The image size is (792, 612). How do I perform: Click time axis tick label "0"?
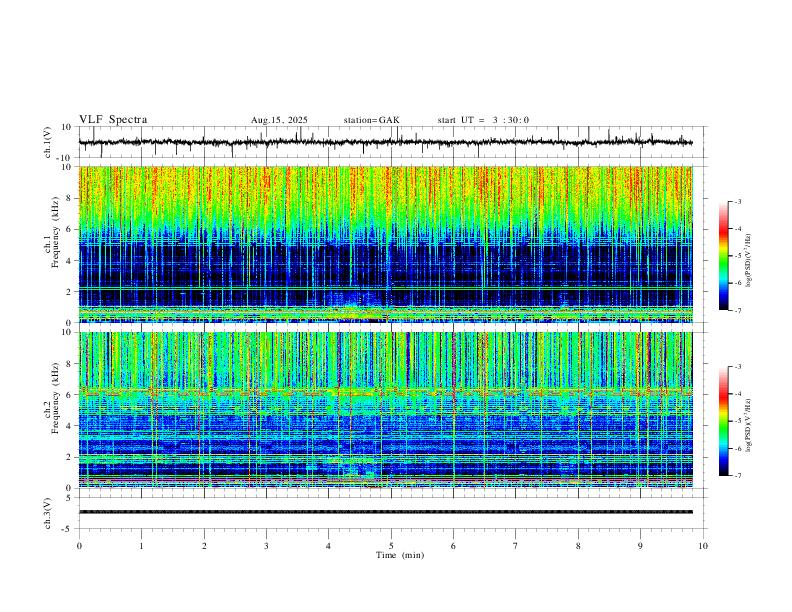[79, 546]
